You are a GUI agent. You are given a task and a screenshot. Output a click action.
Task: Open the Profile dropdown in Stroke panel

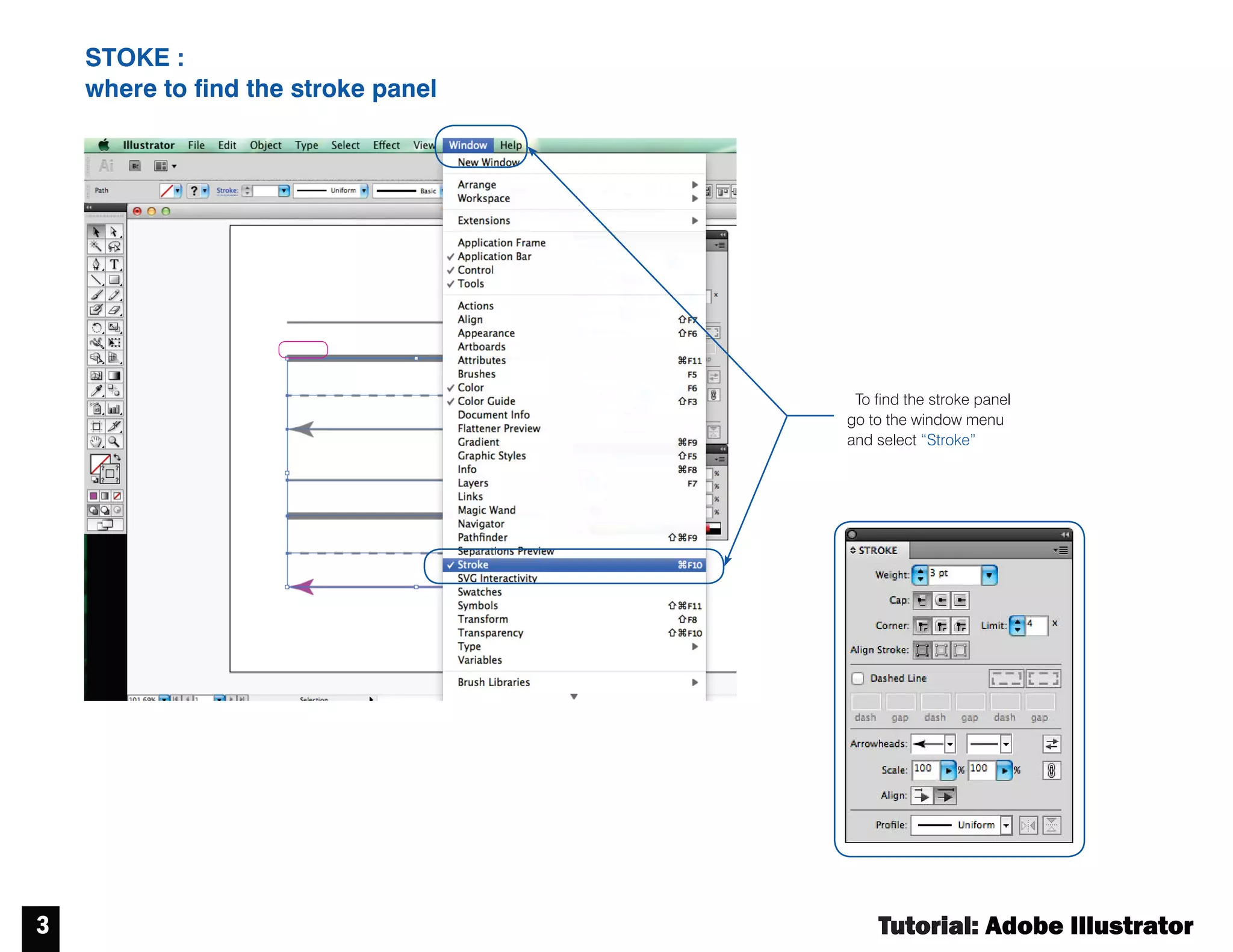1006,825
